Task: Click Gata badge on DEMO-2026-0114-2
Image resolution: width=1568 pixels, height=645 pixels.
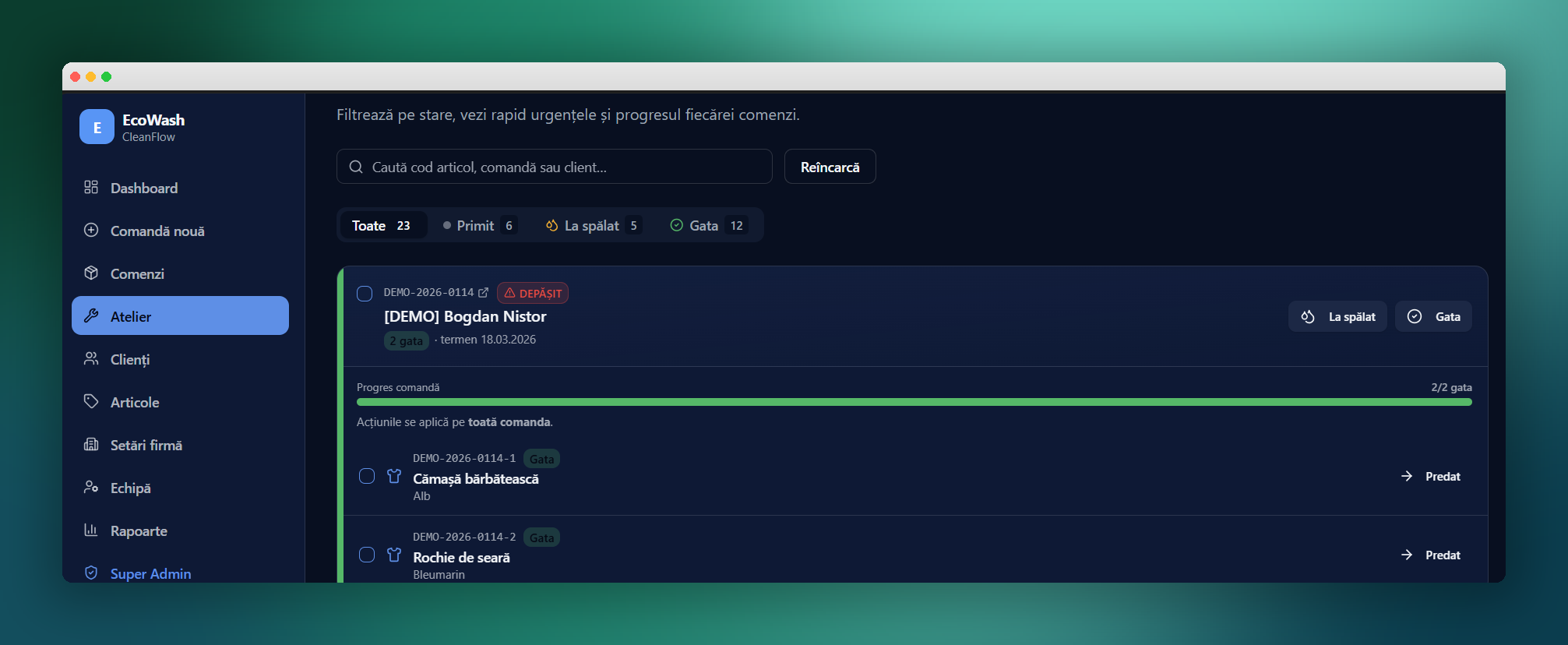Action: [541, 537]
